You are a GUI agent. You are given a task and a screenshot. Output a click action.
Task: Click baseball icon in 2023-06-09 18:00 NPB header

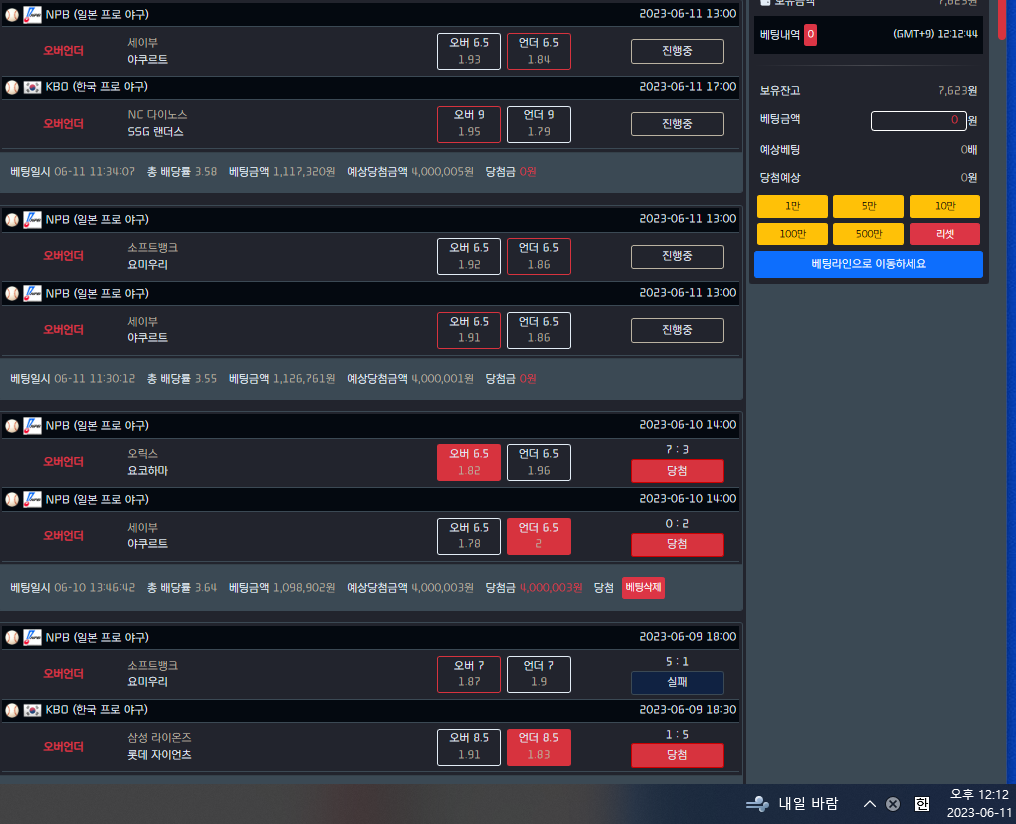[x=12, y=637]
